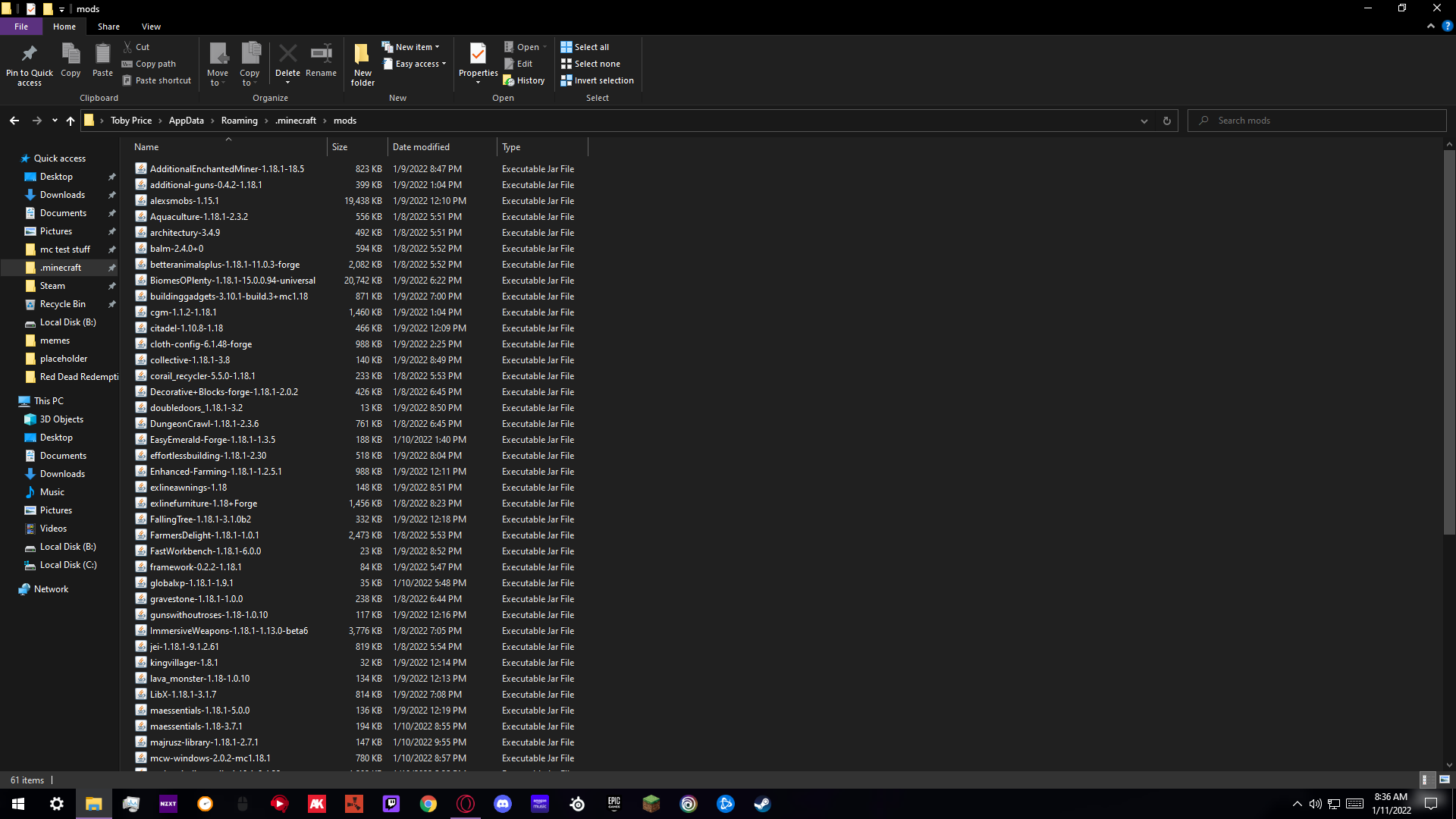Click the Search mods input field
The width and height of the screenshot is (1456, 819).
coord(1318,121)
